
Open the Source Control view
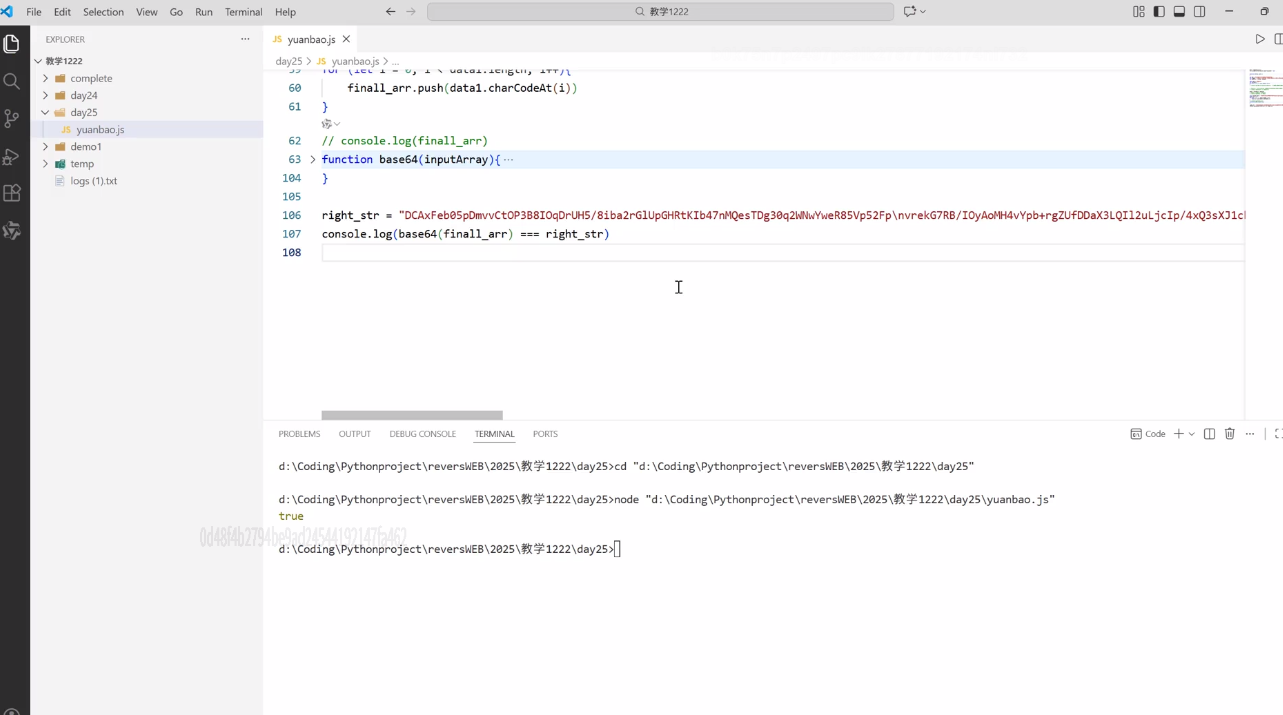(12, 118)
